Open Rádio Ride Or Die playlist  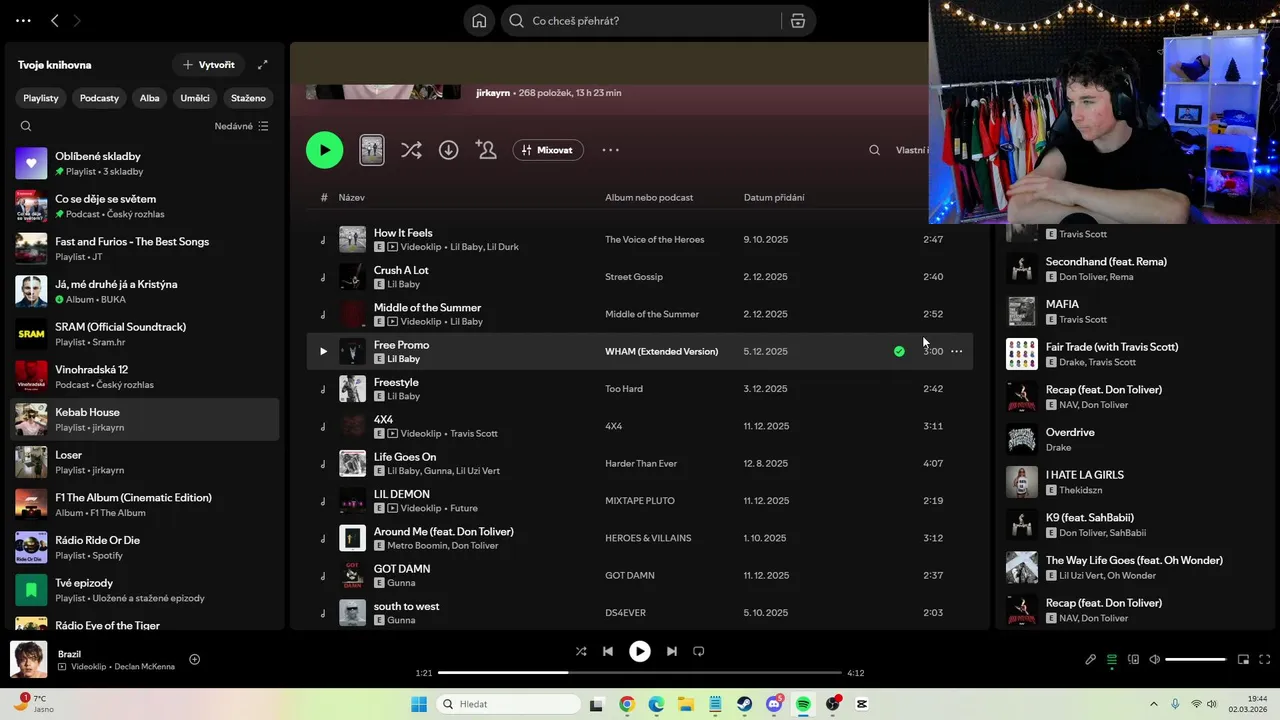145,547
